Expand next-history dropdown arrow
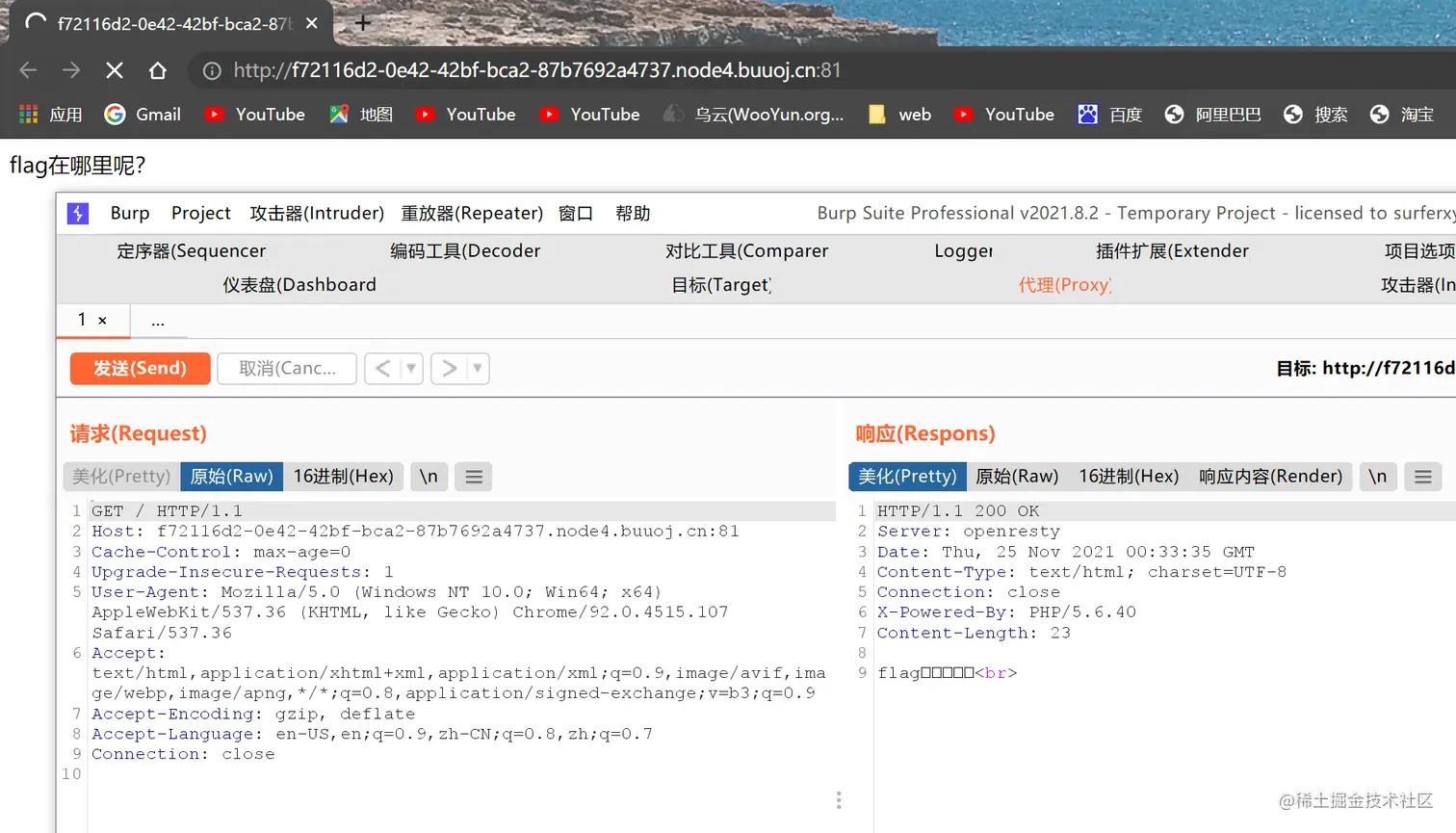This screenshot has height=833, width=1456. pos(478,368)
